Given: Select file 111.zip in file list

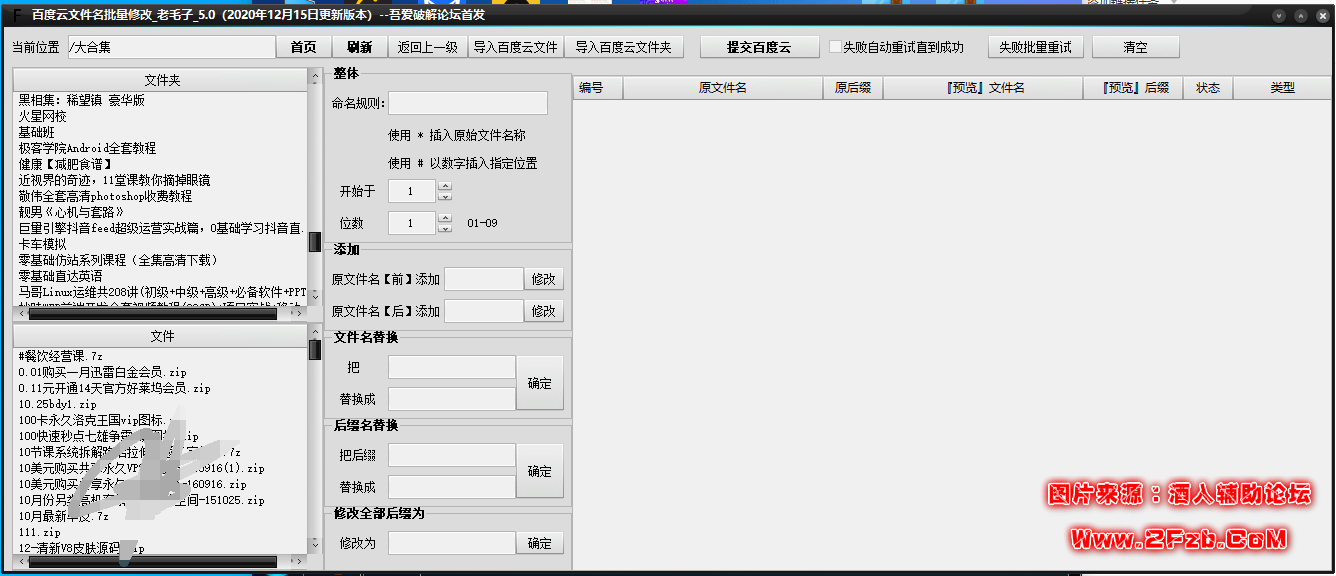Looking at the screenshot, I should click(x=39, y=532).
